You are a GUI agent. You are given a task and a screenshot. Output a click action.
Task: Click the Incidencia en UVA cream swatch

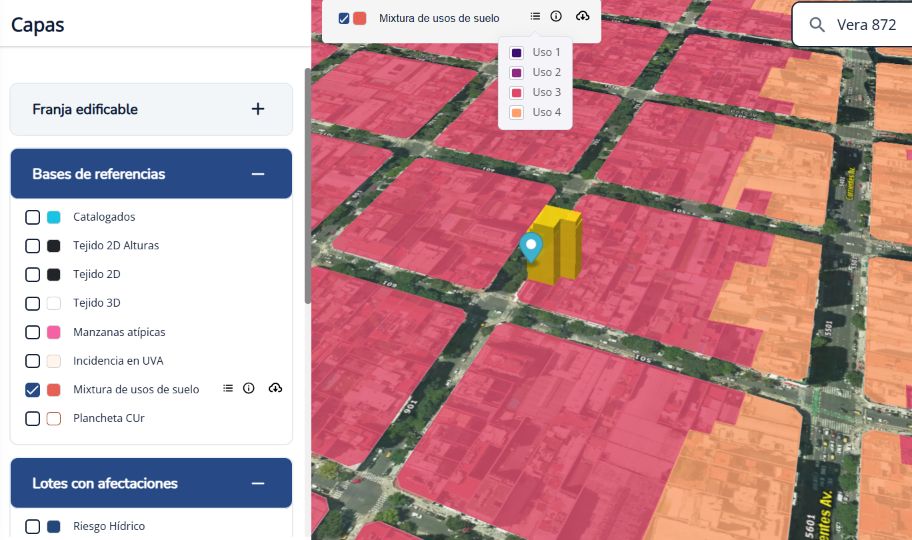click(54, 361)
